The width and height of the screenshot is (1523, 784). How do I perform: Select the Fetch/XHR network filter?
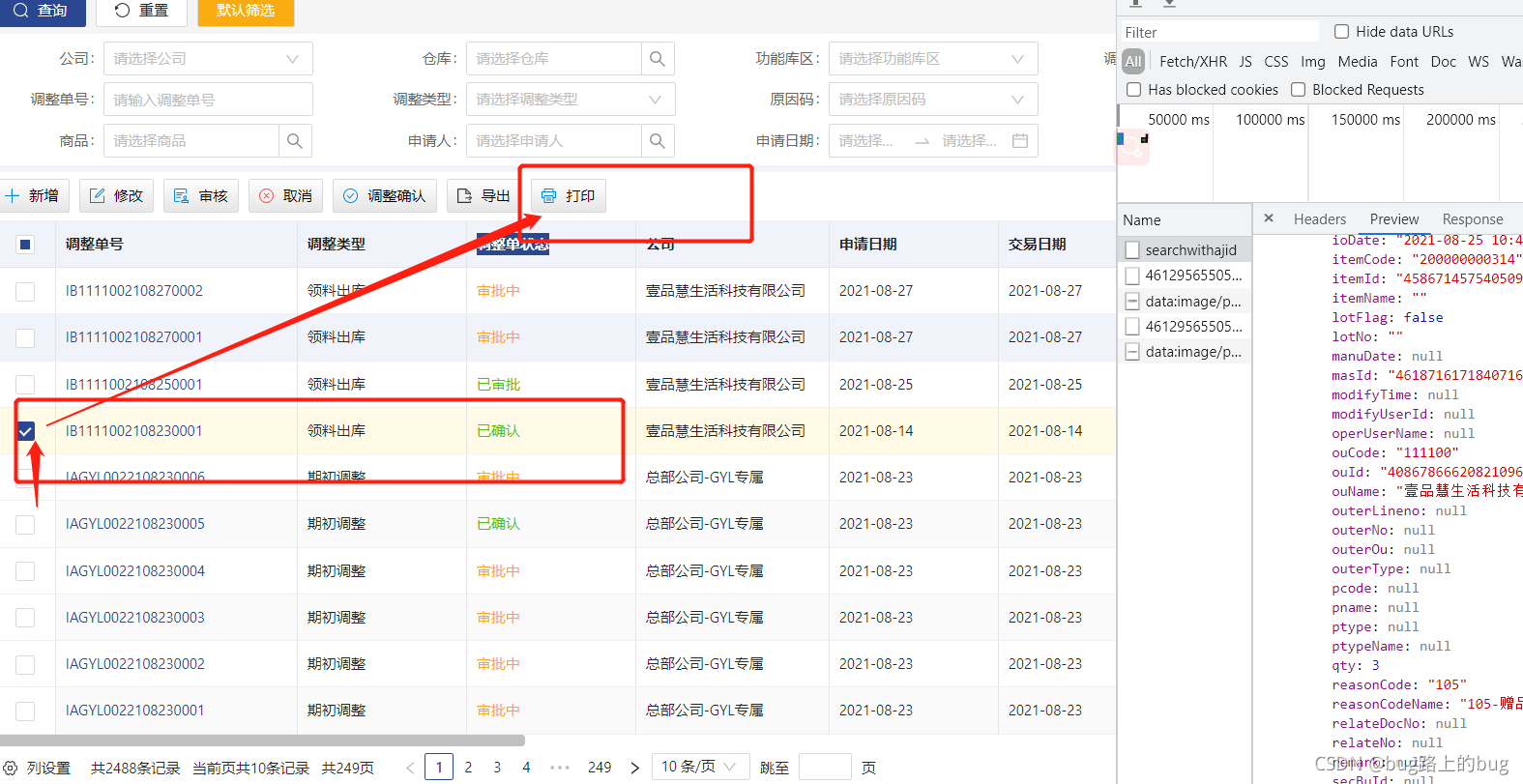[1193, 61]
